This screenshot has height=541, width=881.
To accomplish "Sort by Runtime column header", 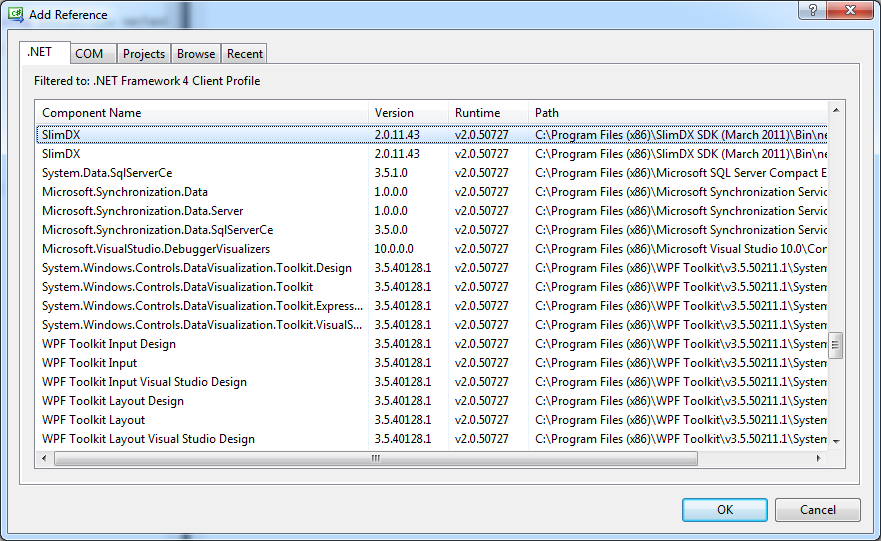I will (x=488, y=113).
